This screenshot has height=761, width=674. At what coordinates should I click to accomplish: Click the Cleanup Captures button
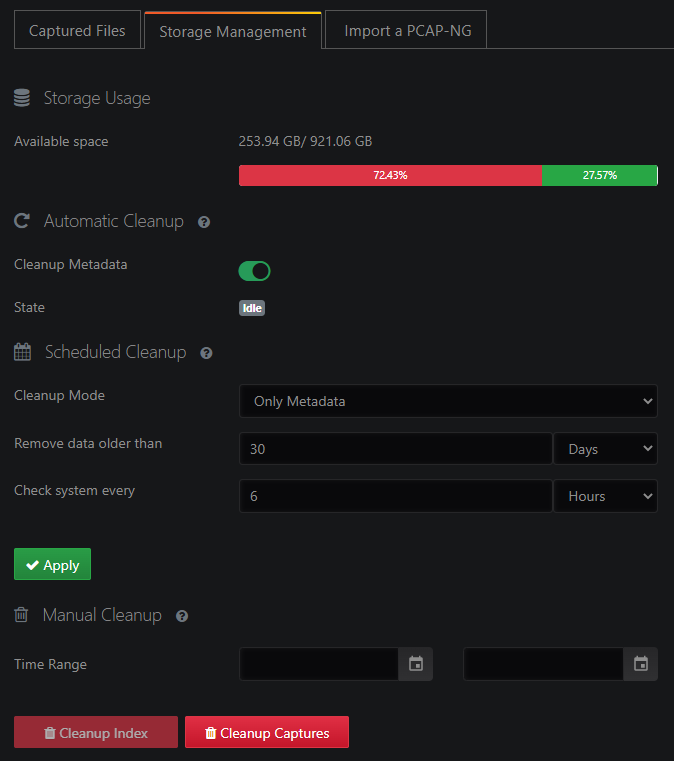pos(266,733)
